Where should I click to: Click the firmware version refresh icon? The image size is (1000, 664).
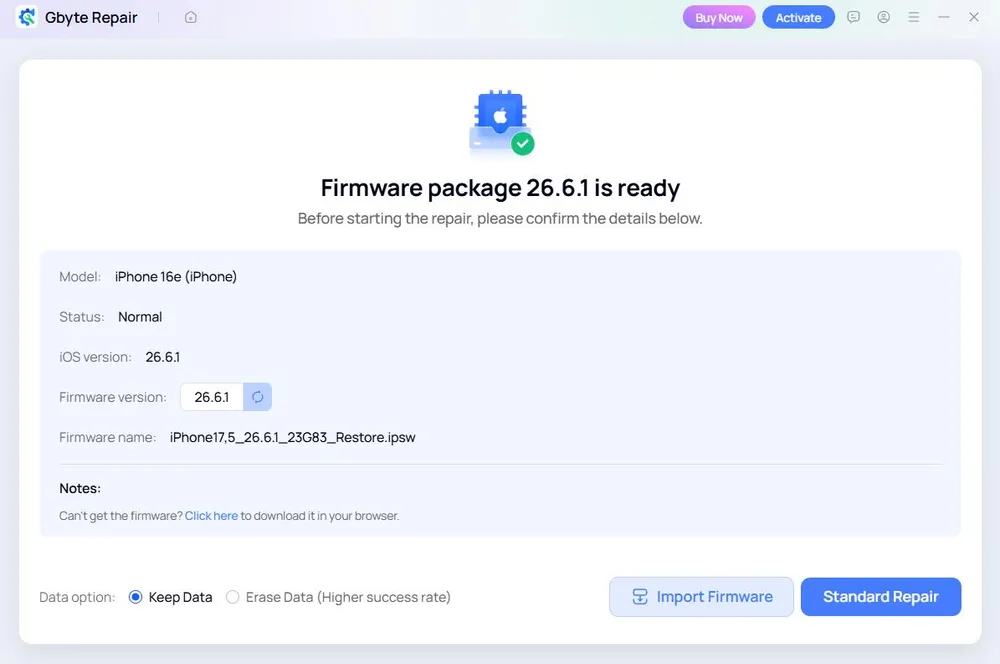(x=258, y=397)
